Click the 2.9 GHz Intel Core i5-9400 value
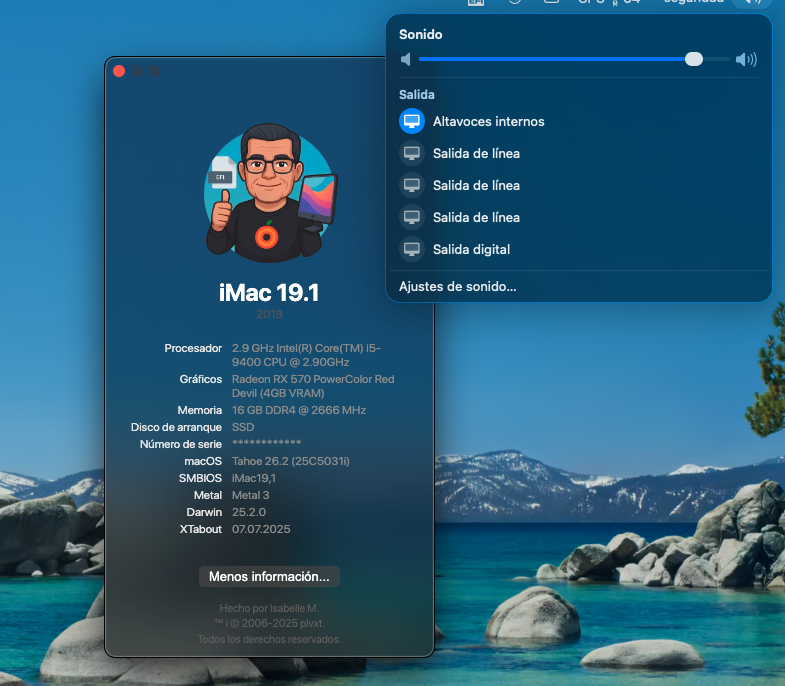 (x=306, y=355)
